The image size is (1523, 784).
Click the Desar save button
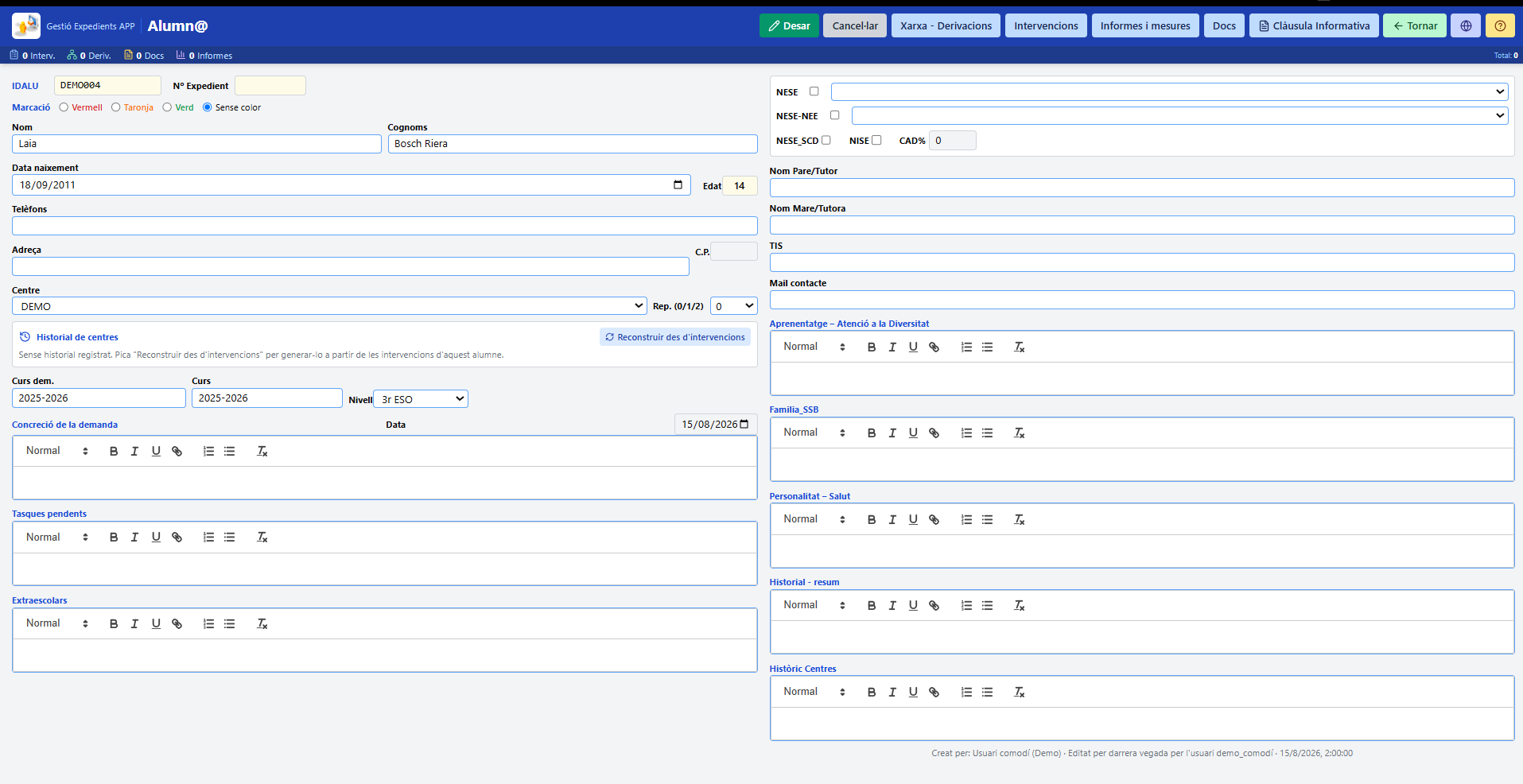[x=789, y=25]
